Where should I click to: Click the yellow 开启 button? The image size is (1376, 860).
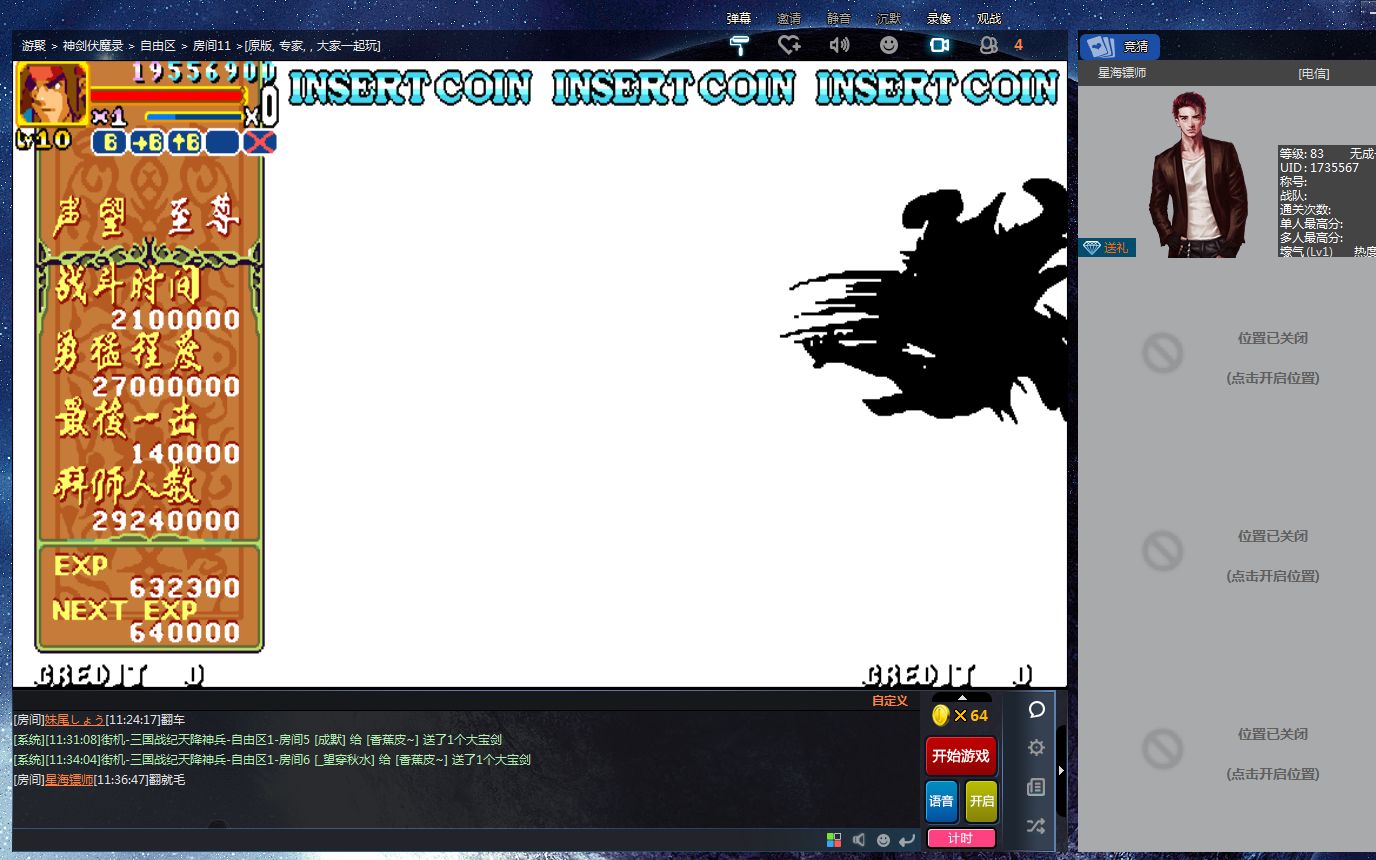coord(981,801)
